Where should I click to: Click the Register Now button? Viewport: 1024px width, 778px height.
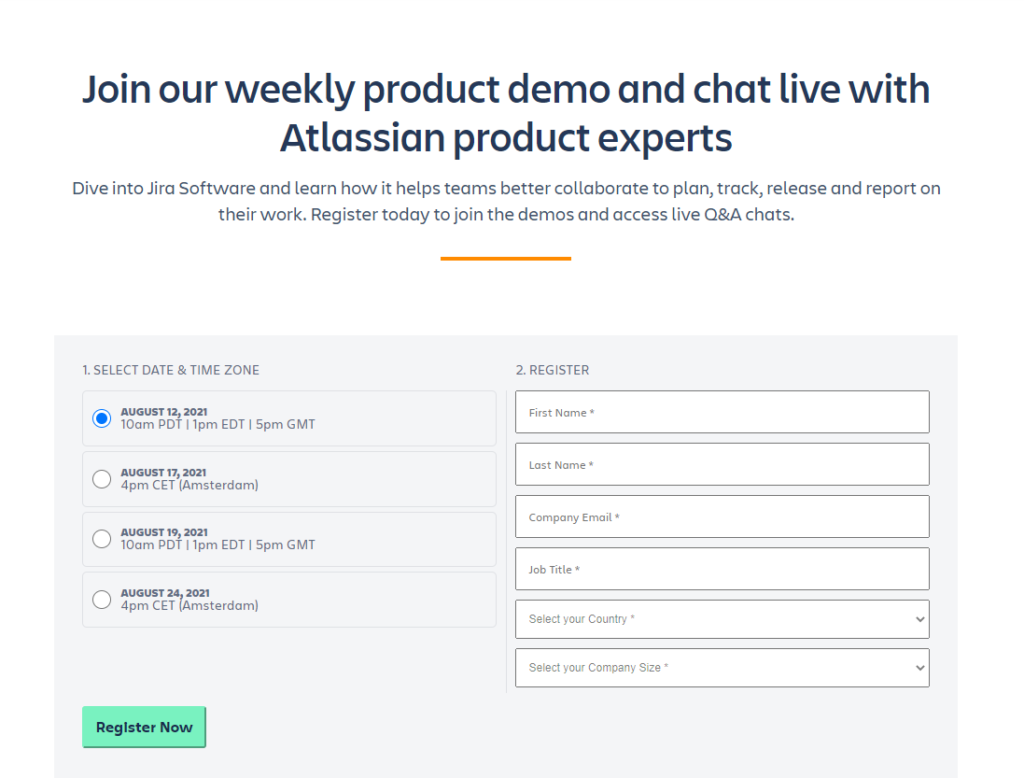[x=143, y=727]
